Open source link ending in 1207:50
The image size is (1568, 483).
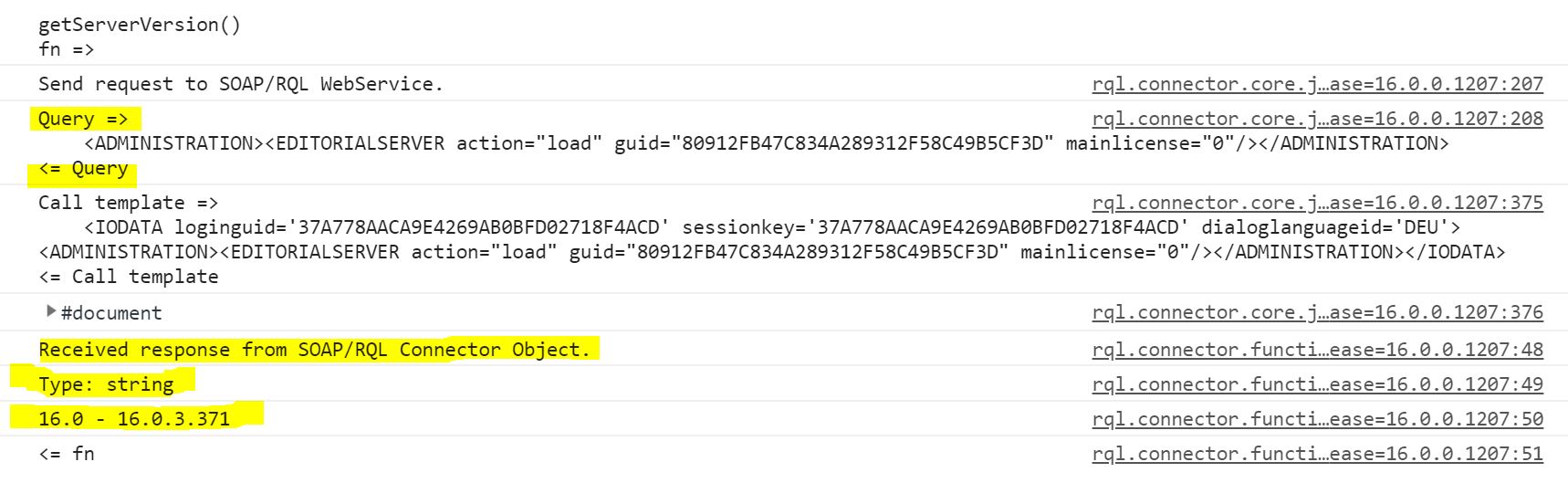click(1317, 419)
